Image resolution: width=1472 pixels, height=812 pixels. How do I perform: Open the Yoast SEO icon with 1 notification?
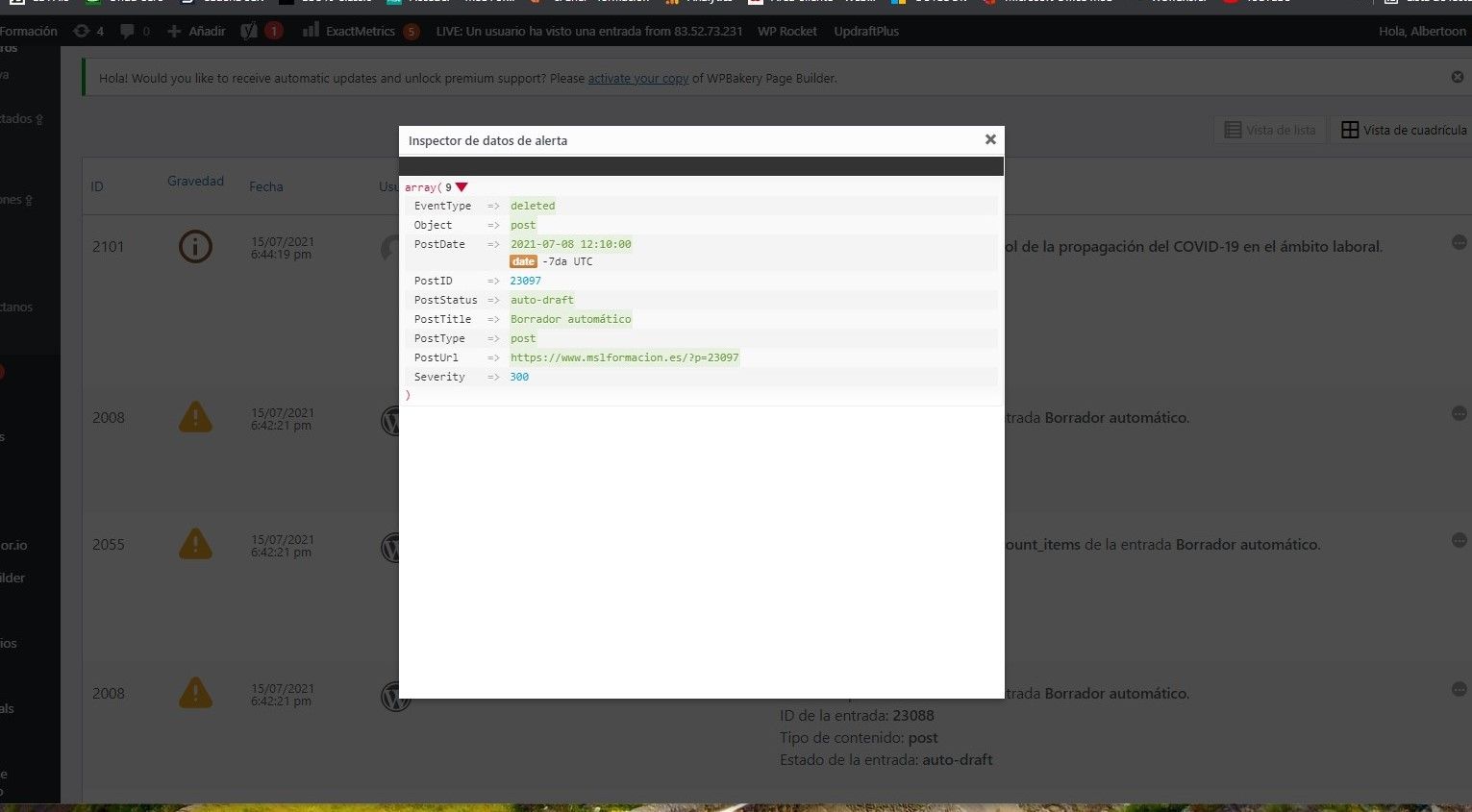261,31
